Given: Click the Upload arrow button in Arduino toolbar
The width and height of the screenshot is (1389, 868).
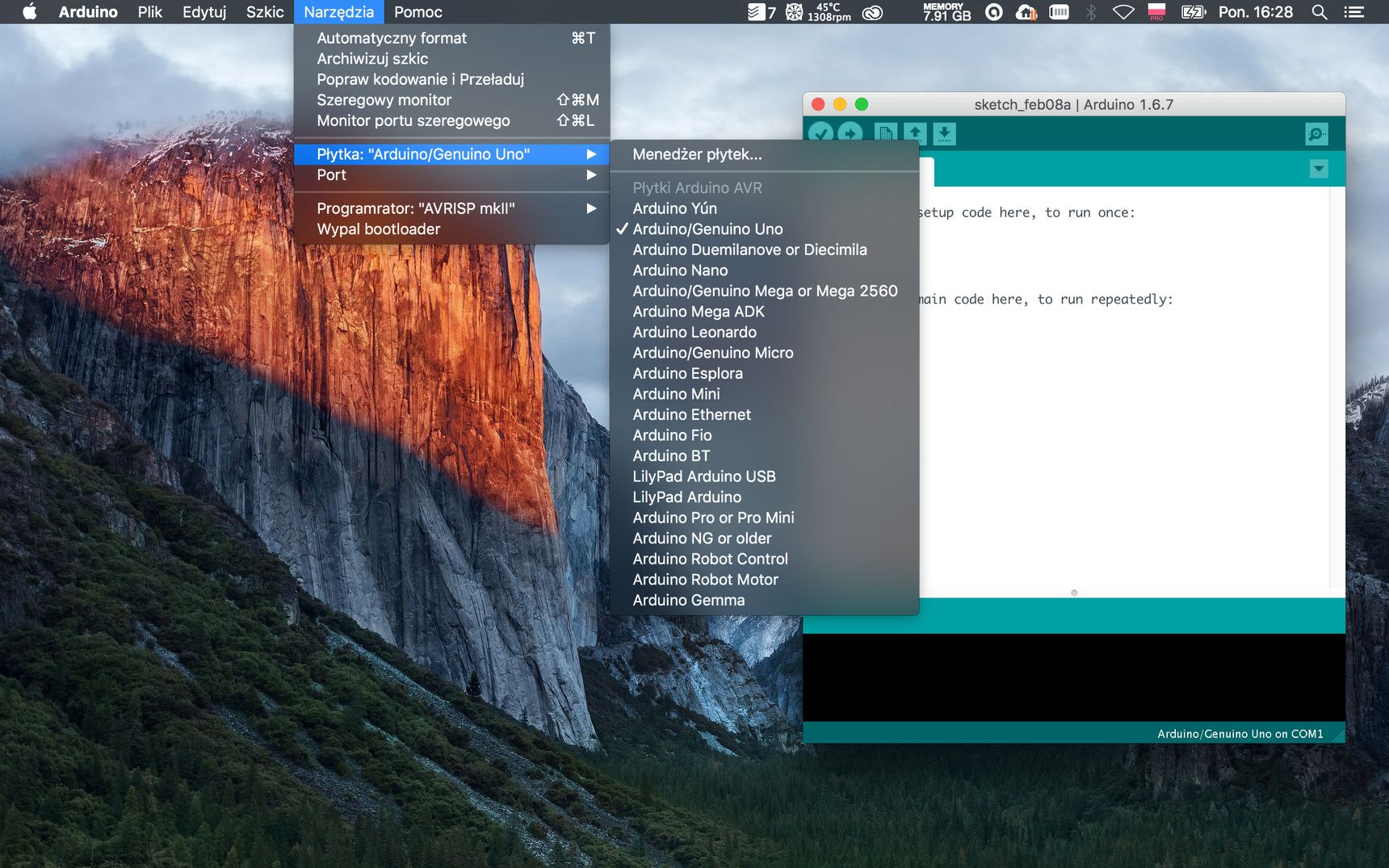Looking at the screenshot, I should click(850, 133).
